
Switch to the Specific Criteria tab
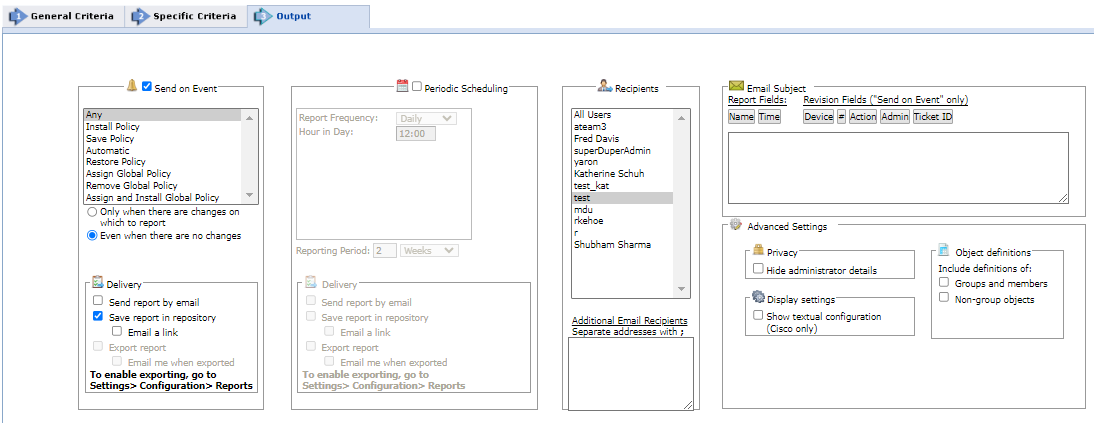(x=186, y=16)
